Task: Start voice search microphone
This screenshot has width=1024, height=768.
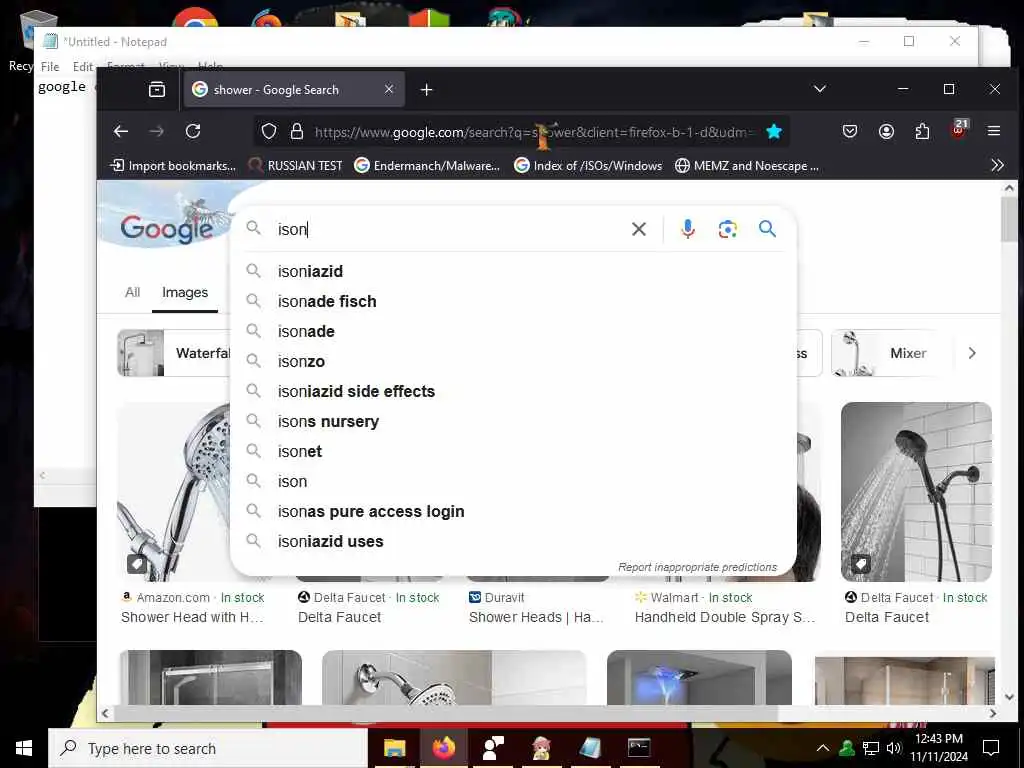Action: (688, 229)
